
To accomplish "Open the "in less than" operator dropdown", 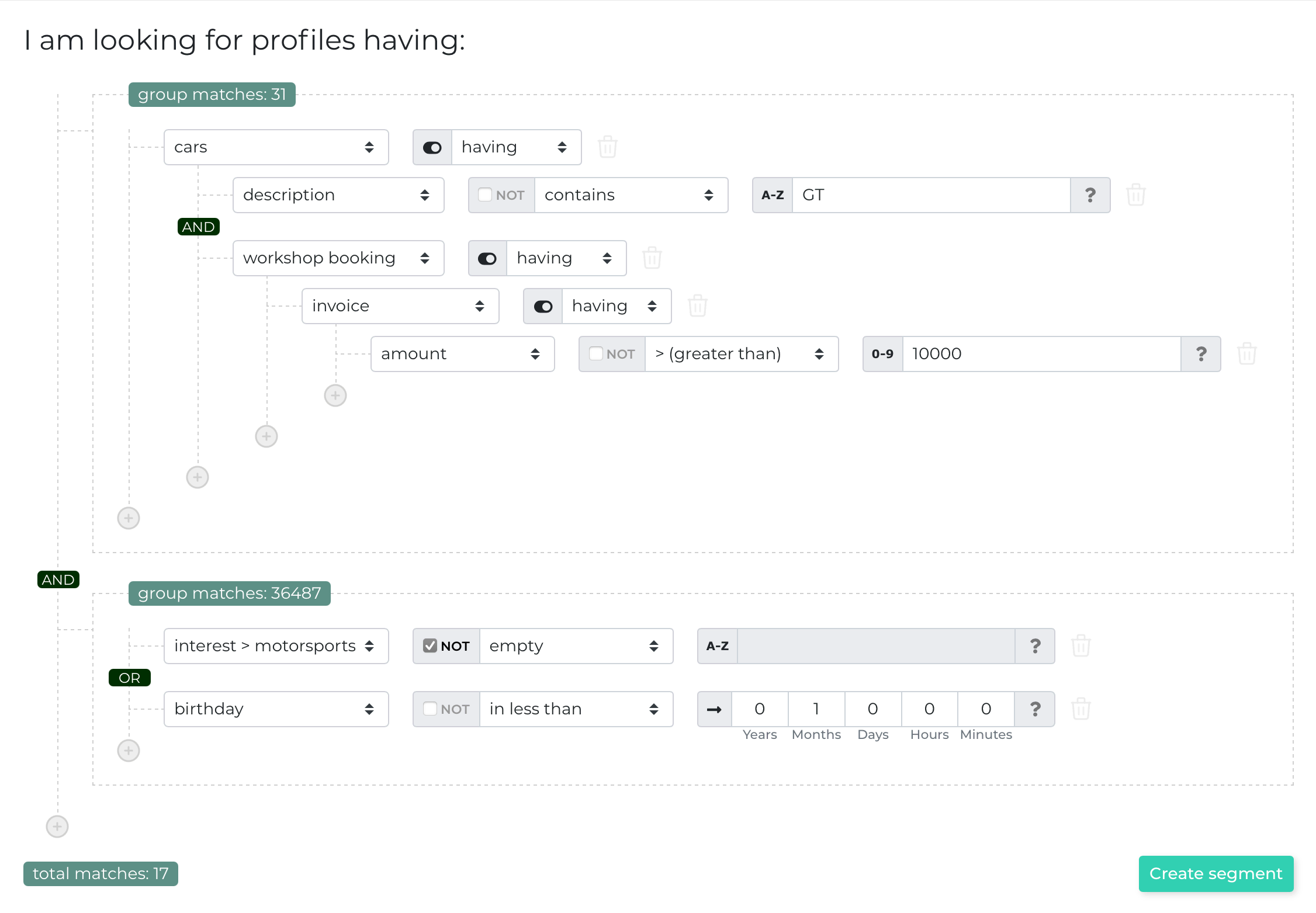I will click(576, 709).
